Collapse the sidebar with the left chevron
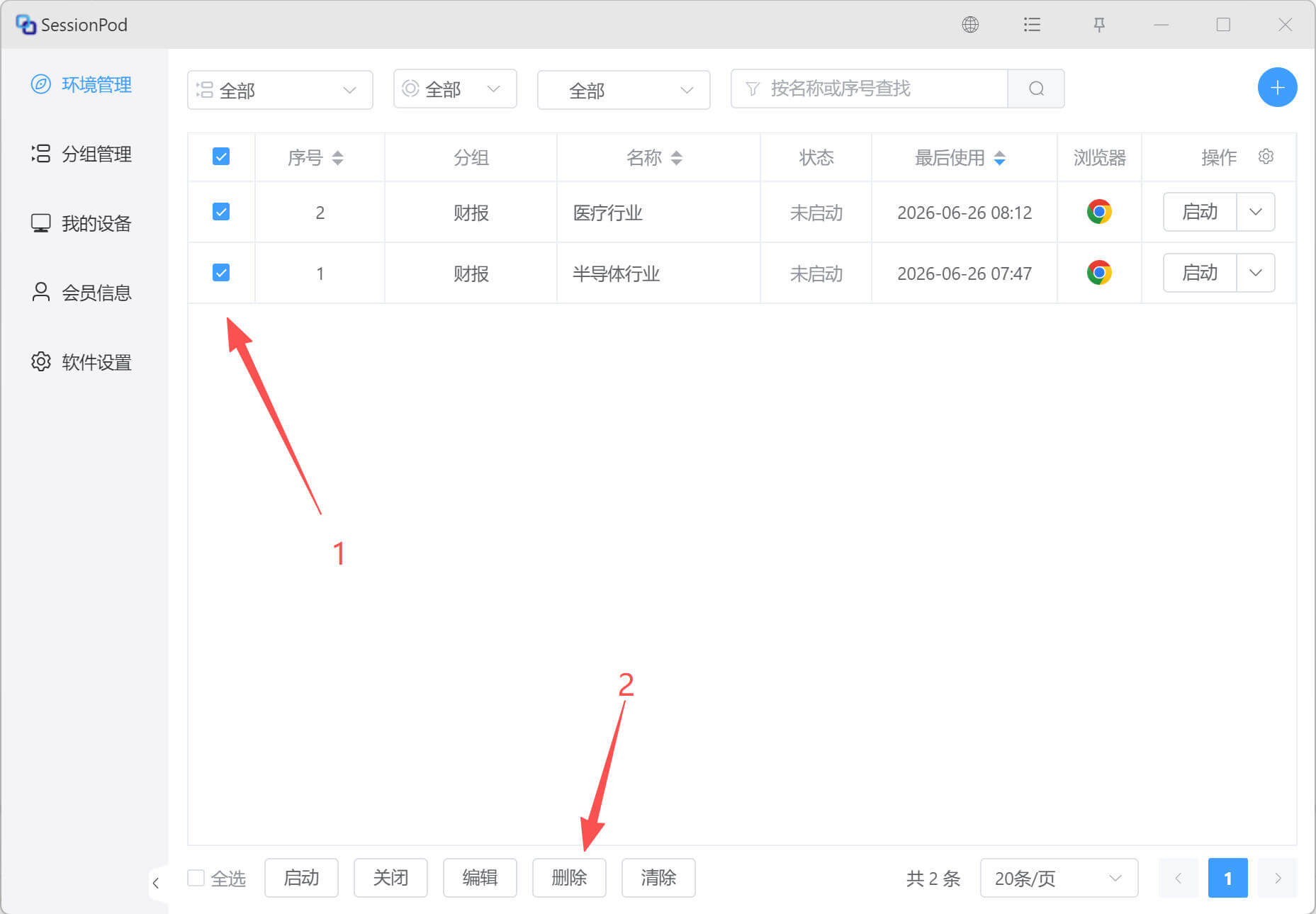 156,883
